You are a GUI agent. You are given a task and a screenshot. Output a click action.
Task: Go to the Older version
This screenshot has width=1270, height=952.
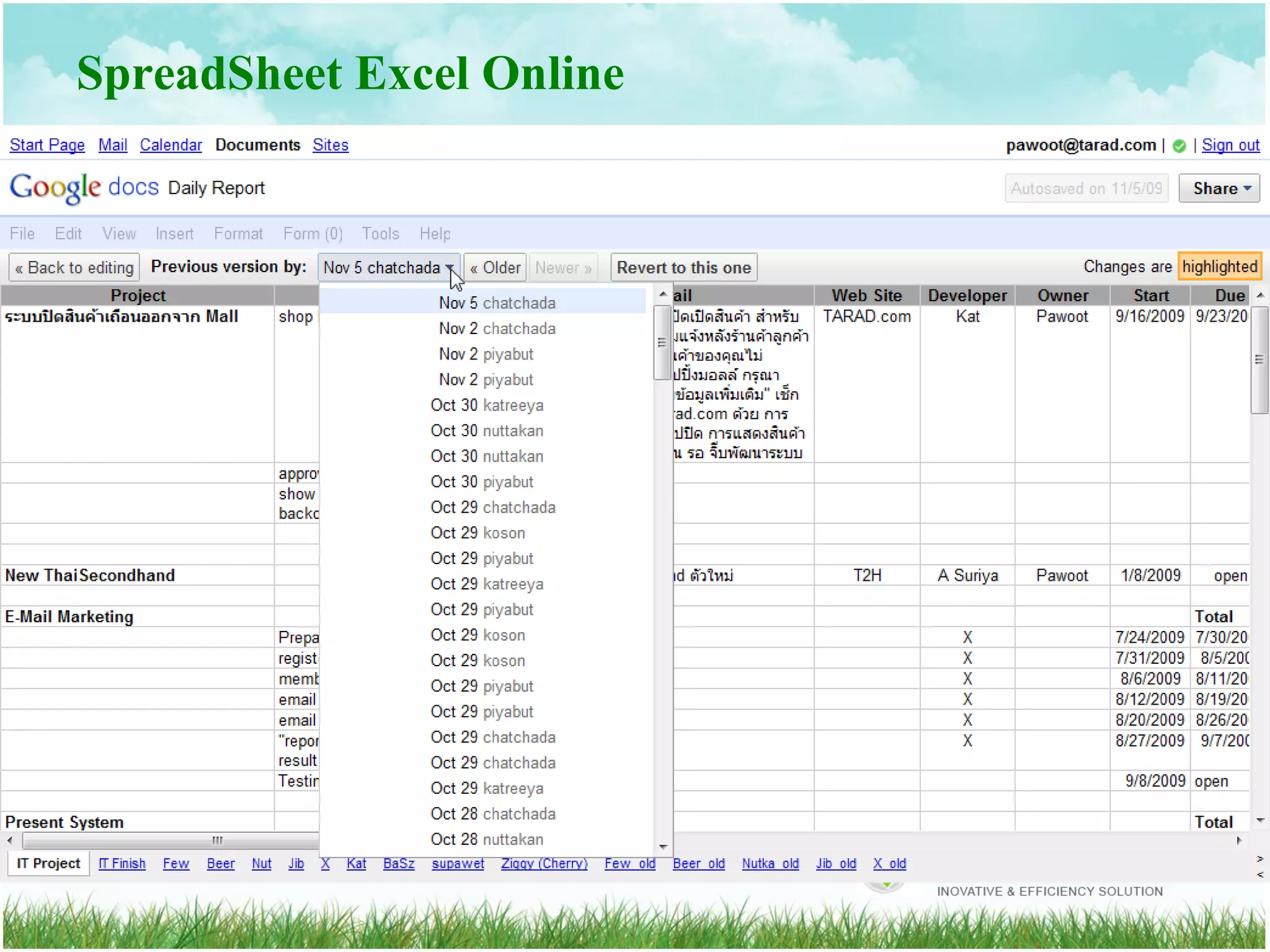(495, 268)
